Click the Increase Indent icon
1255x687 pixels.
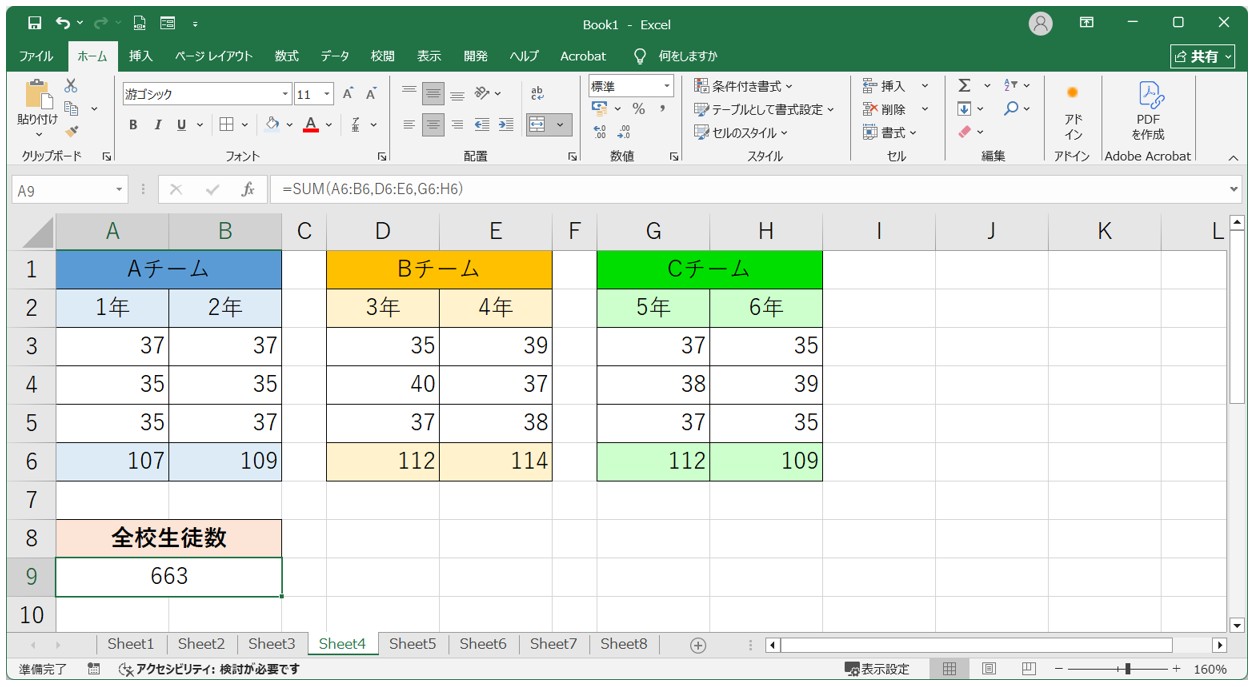(x=506, y=125)
